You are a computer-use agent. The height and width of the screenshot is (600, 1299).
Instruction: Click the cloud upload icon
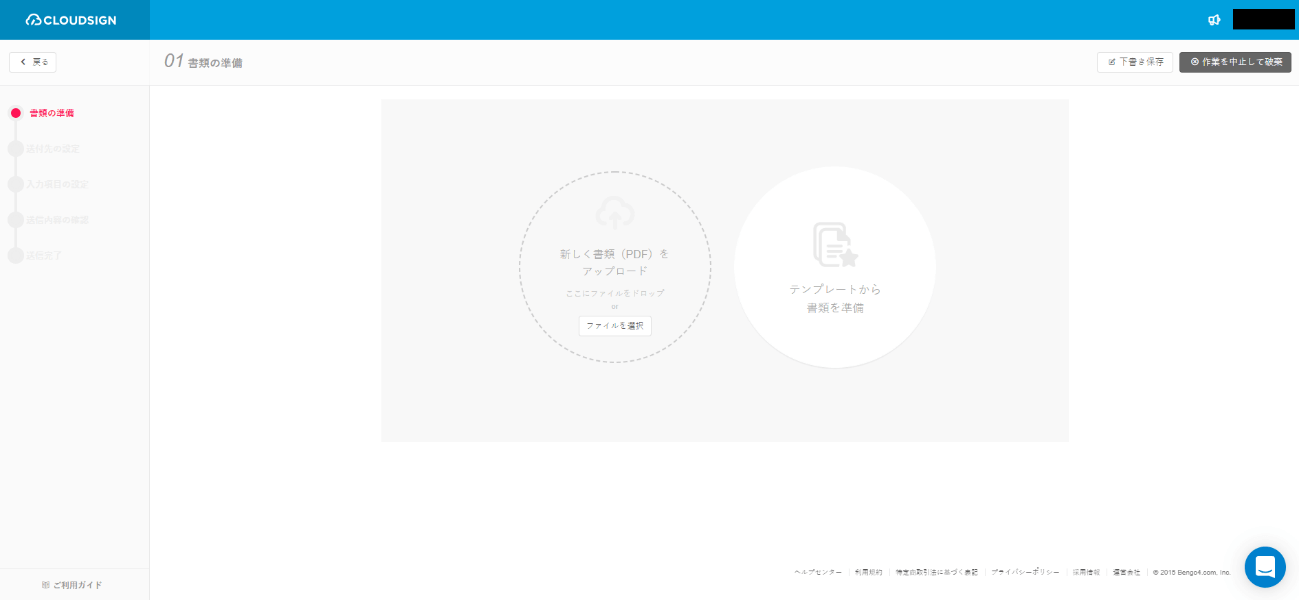[614, 212]
